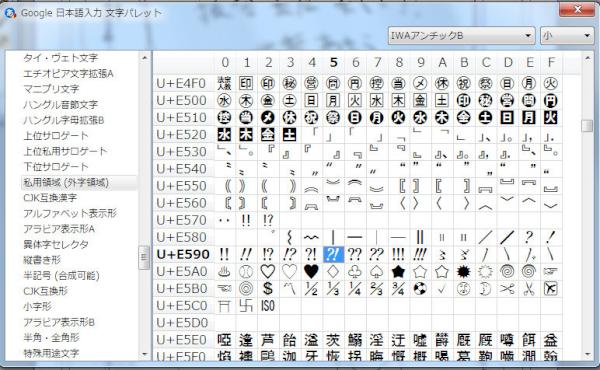Choose the baseball glyph in row U+E5A0
Image resolution: width=600 pixels, height=370 pixels.
click(246, 272)
